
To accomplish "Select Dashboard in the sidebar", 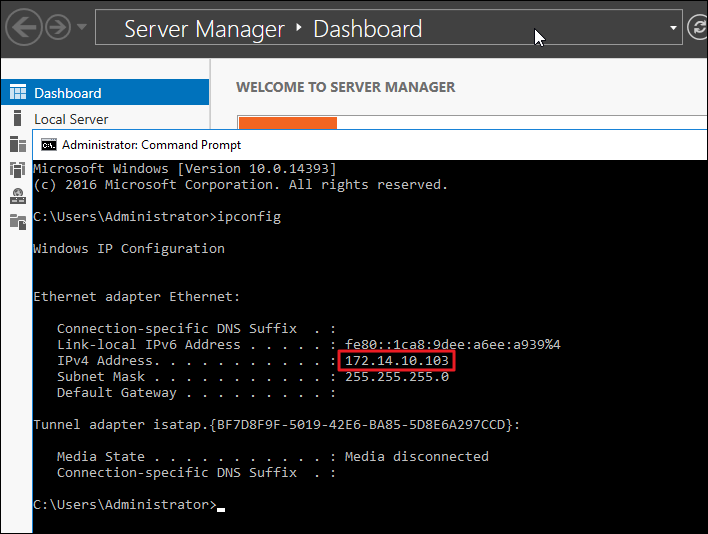I will (x=105, y=93).
